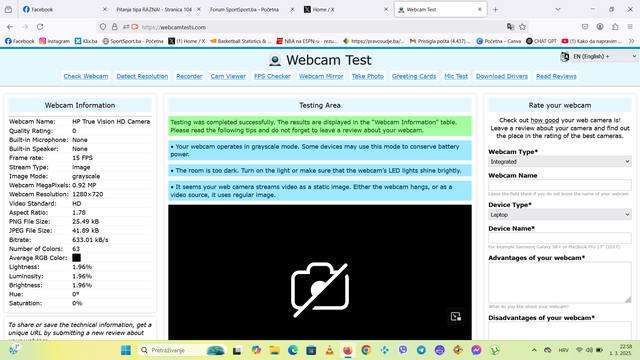Open Microsoft Store from the taskbar
Screen dimensions: 640x360
coord(311,350)
